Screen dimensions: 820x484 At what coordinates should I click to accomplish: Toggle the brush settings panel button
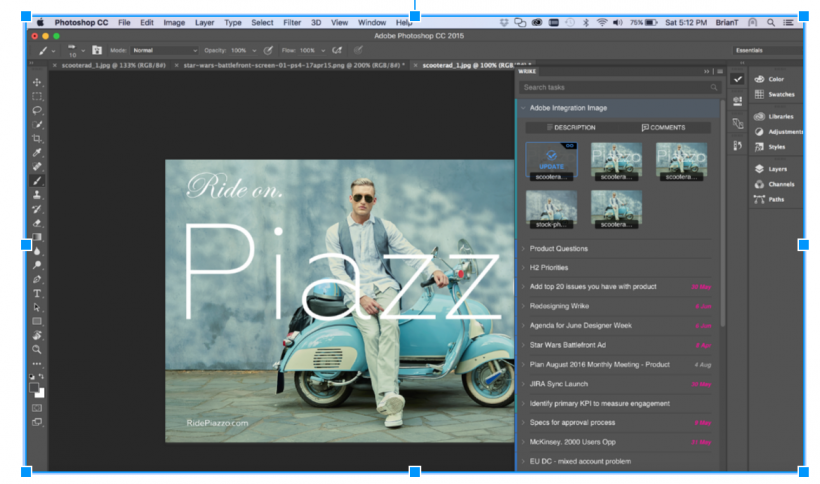click(x=96, y=49)
